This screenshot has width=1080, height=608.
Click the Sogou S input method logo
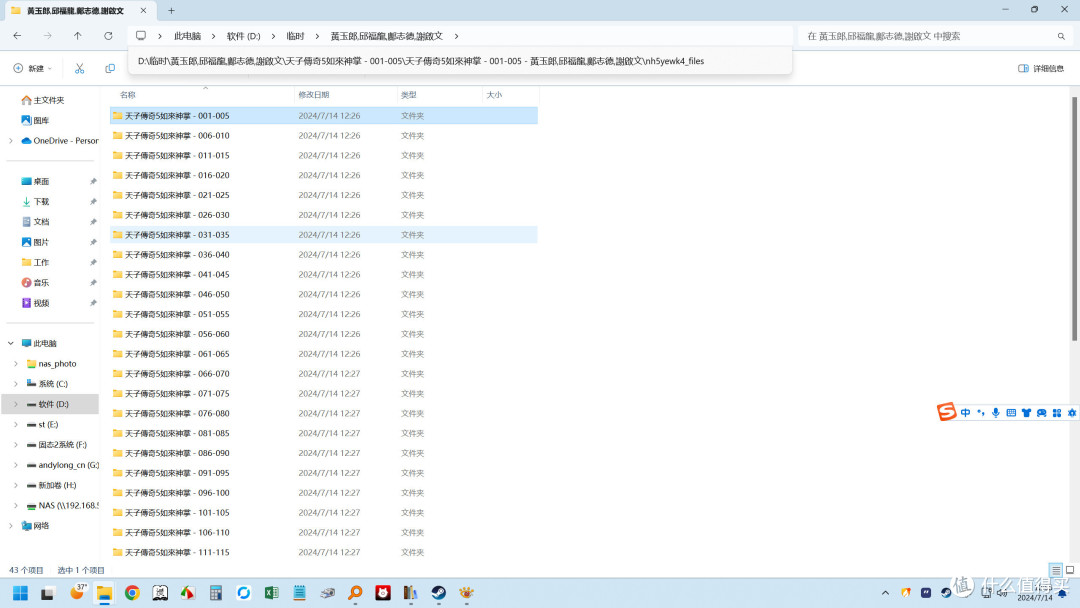[x=946, y=412]
